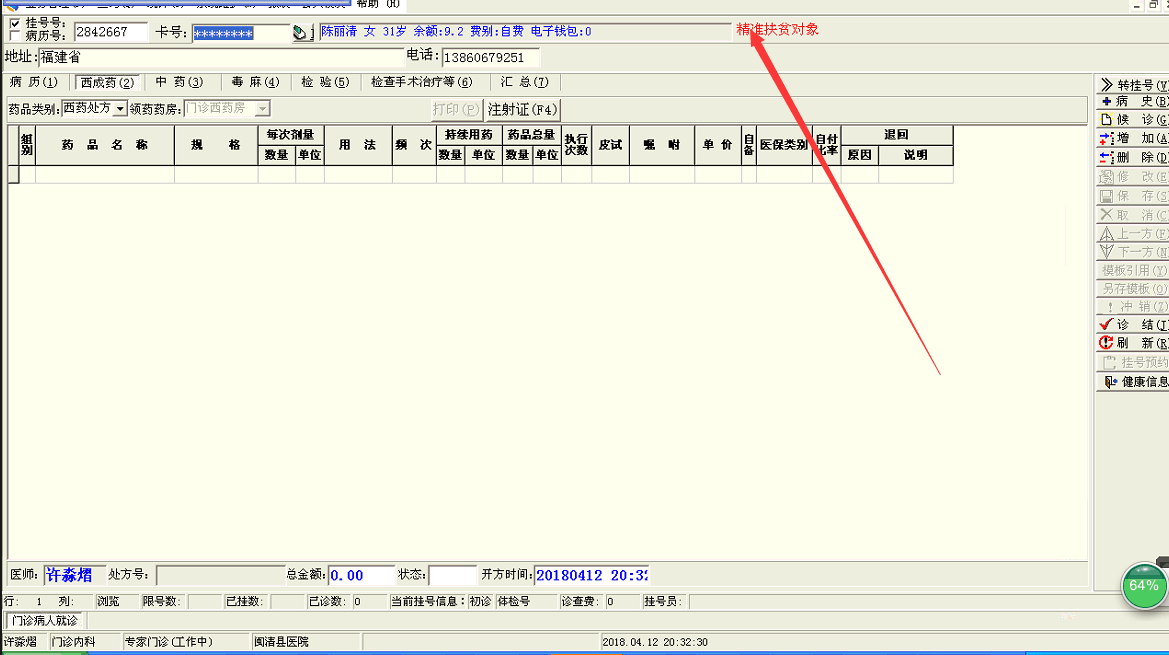This screenshot has width=1169, height=655.
Task: Open 病史 medical history with plus icon
Action: tap(1107, 101)
